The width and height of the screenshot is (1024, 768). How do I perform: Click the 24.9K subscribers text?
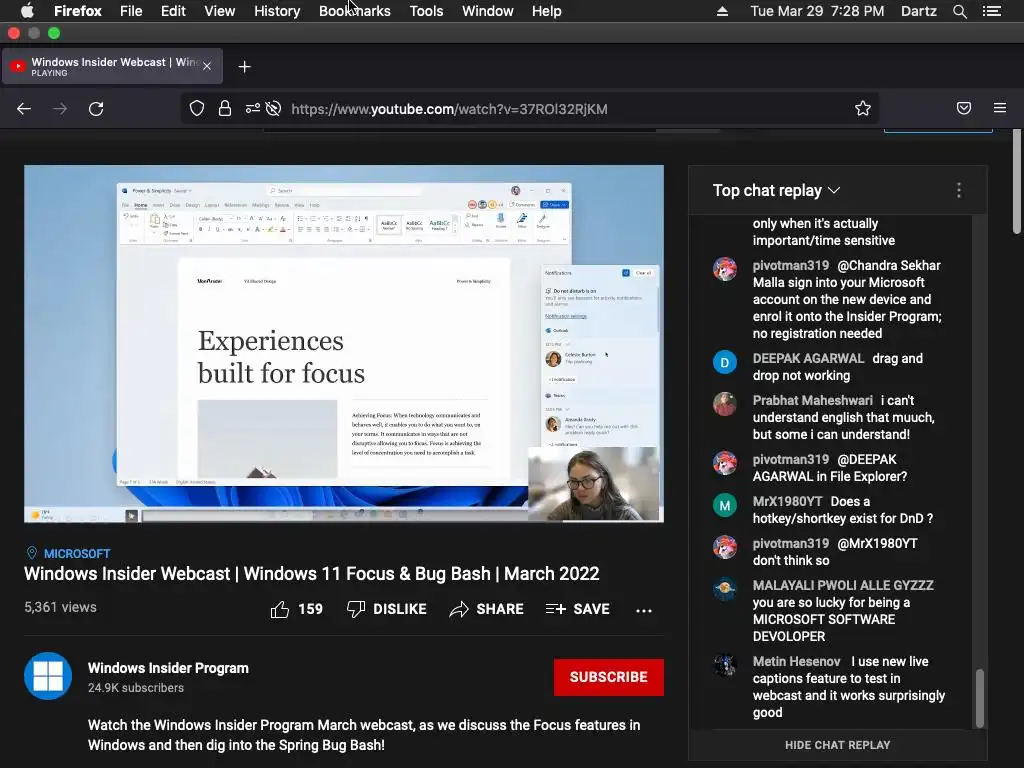click(x=136, y=688)
